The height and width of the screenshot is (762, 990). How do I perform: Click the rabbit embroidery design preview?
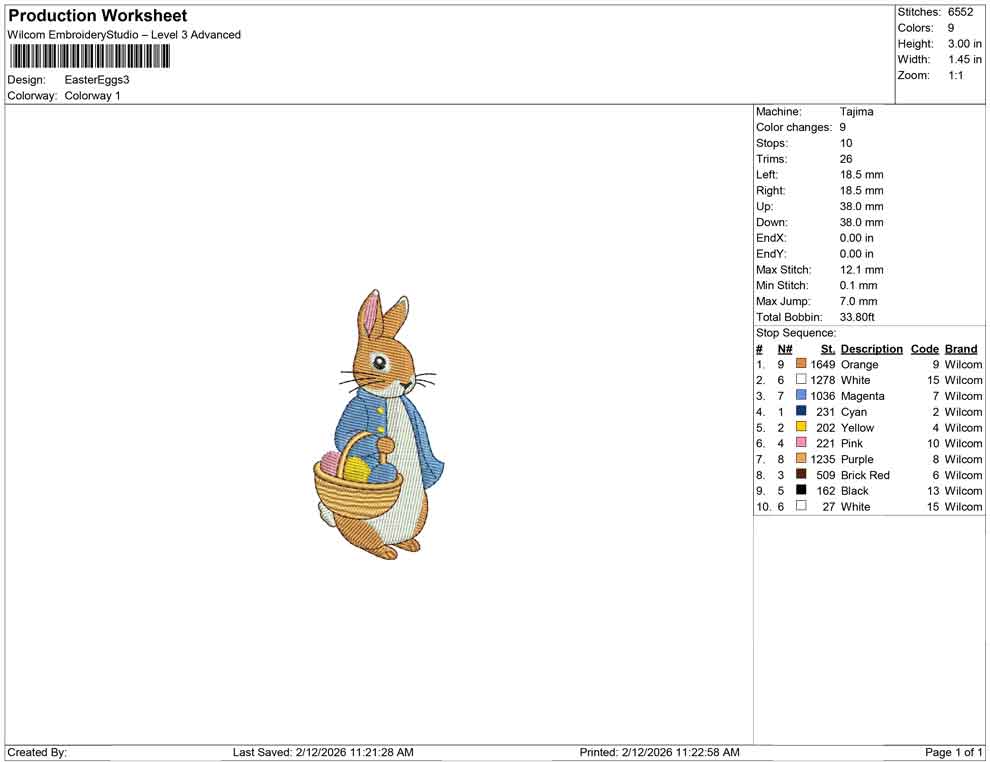pyautogui.click(x=378, y=425)
